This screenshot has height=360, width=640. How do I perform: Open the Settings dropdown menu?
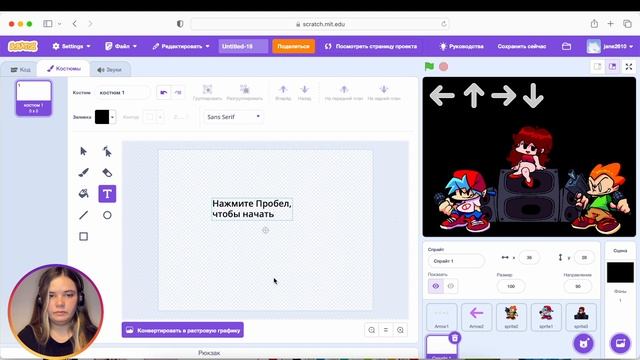point(71,46)
